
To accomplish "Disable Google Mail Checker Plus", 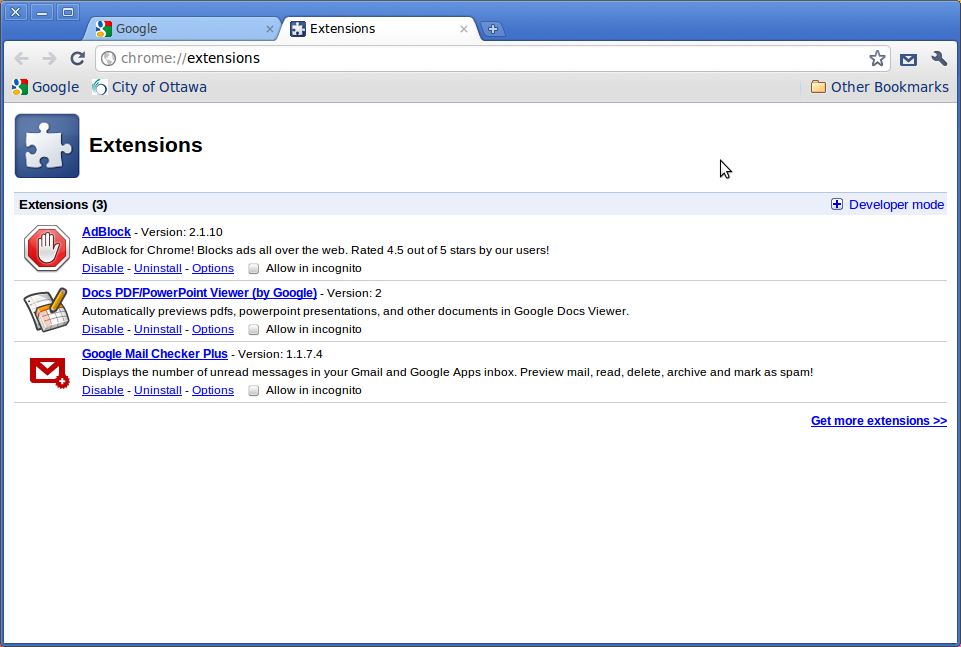I will [x=102, y=390].
